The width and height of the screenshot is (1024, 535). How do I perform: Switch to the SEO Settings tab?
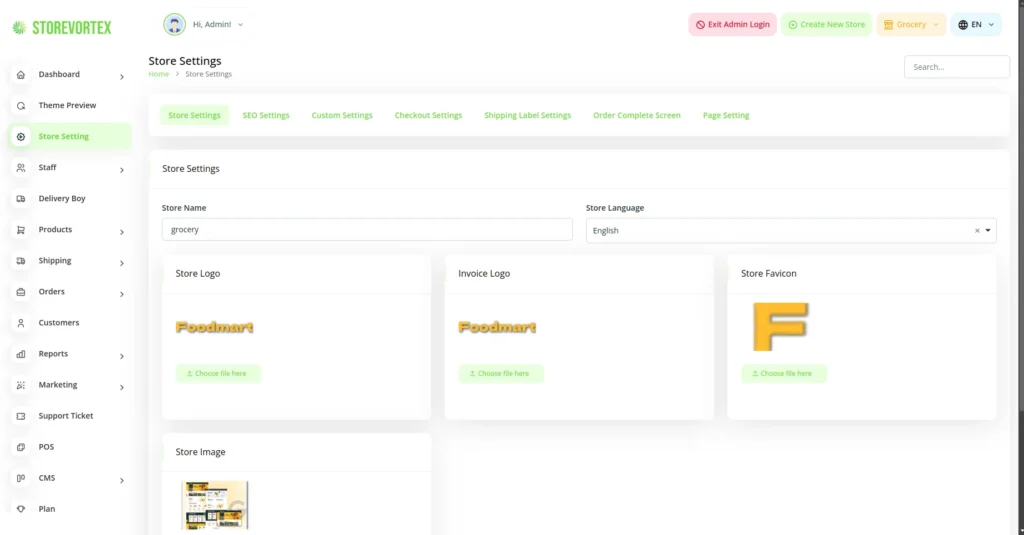266,115
